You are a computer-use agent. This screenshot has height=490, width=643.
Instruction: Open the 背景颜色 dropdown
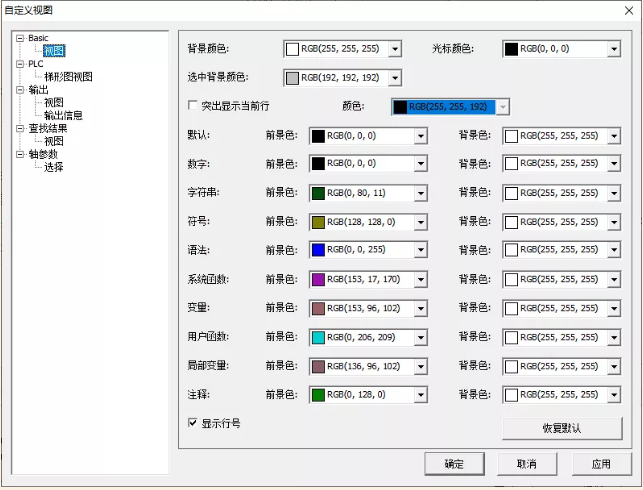394,49
